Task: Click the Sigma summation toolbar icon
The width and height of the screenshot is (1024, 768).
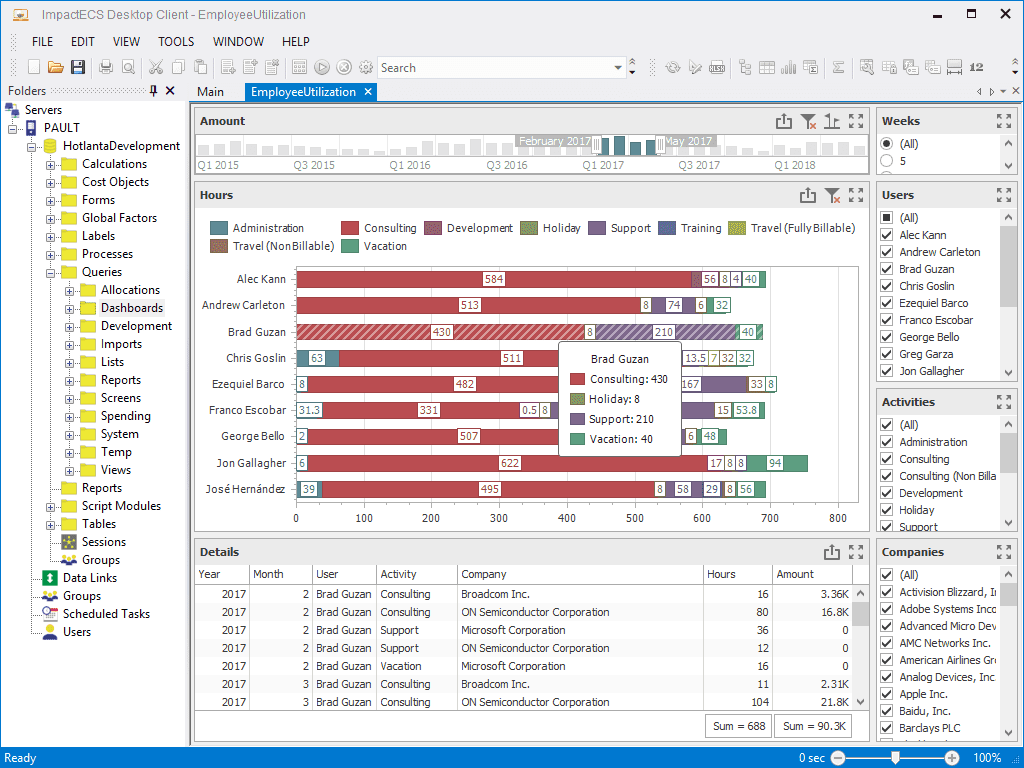Action: 839,67
